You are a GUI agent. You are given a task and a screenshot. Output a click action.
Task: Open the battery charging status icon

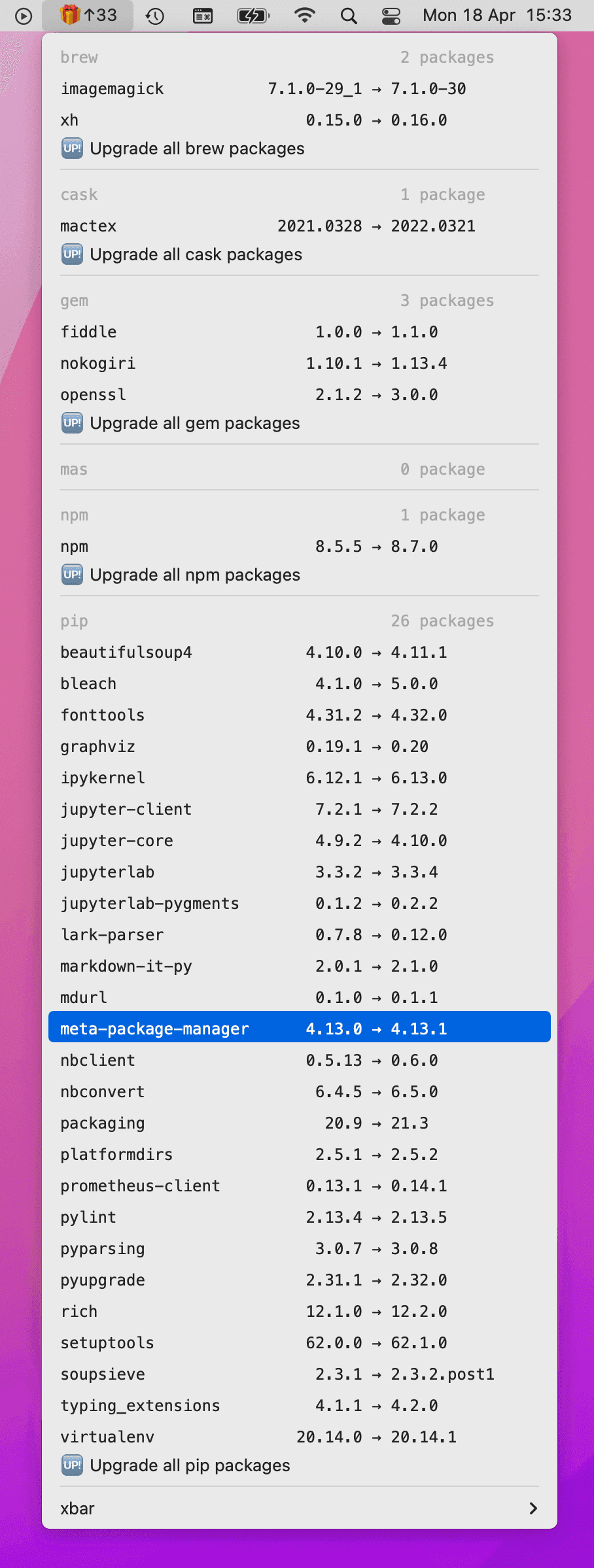(x=253, y=16)
